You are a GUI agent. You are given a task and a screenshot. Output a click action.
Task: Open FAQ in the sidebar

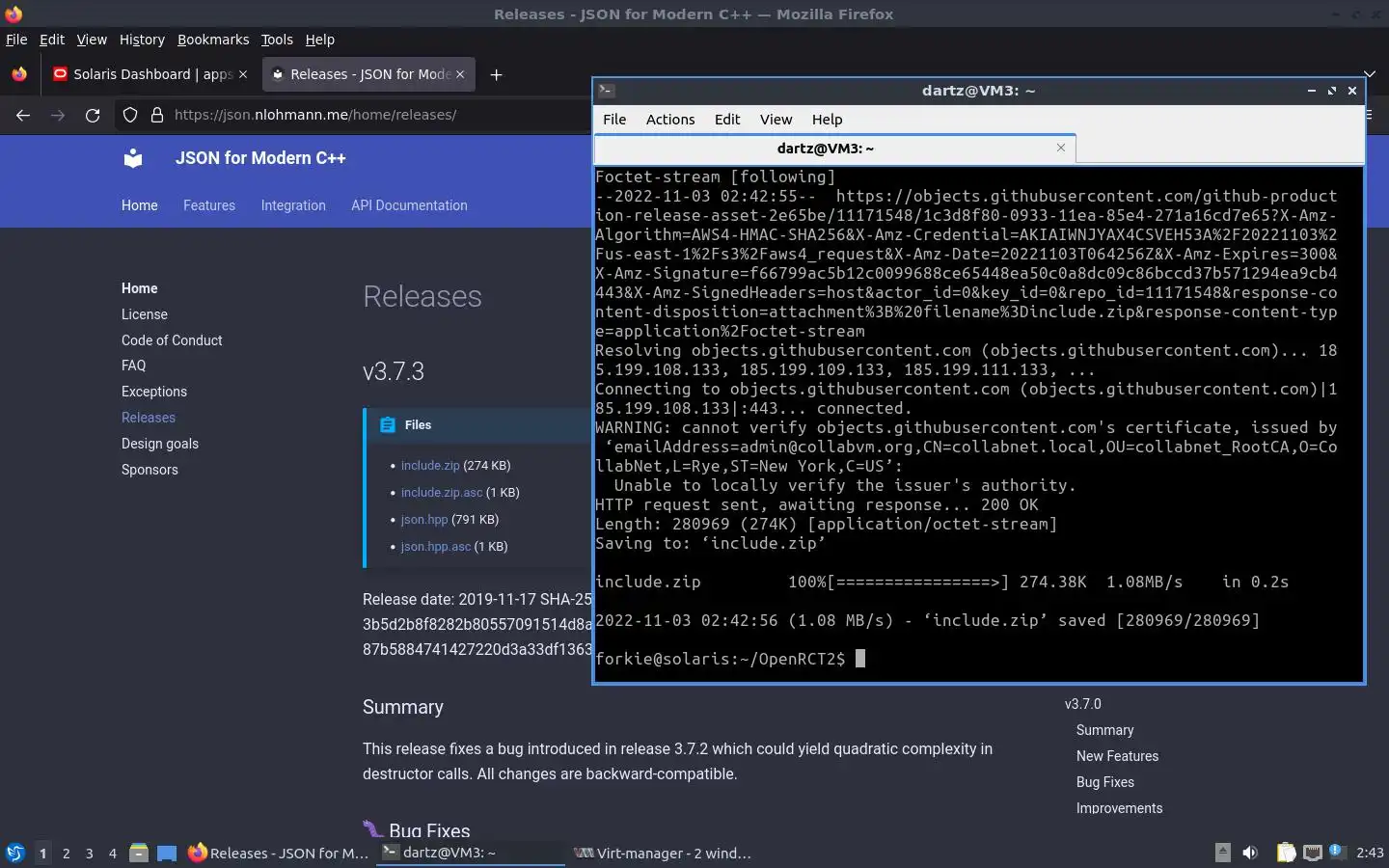coord(134,366)
